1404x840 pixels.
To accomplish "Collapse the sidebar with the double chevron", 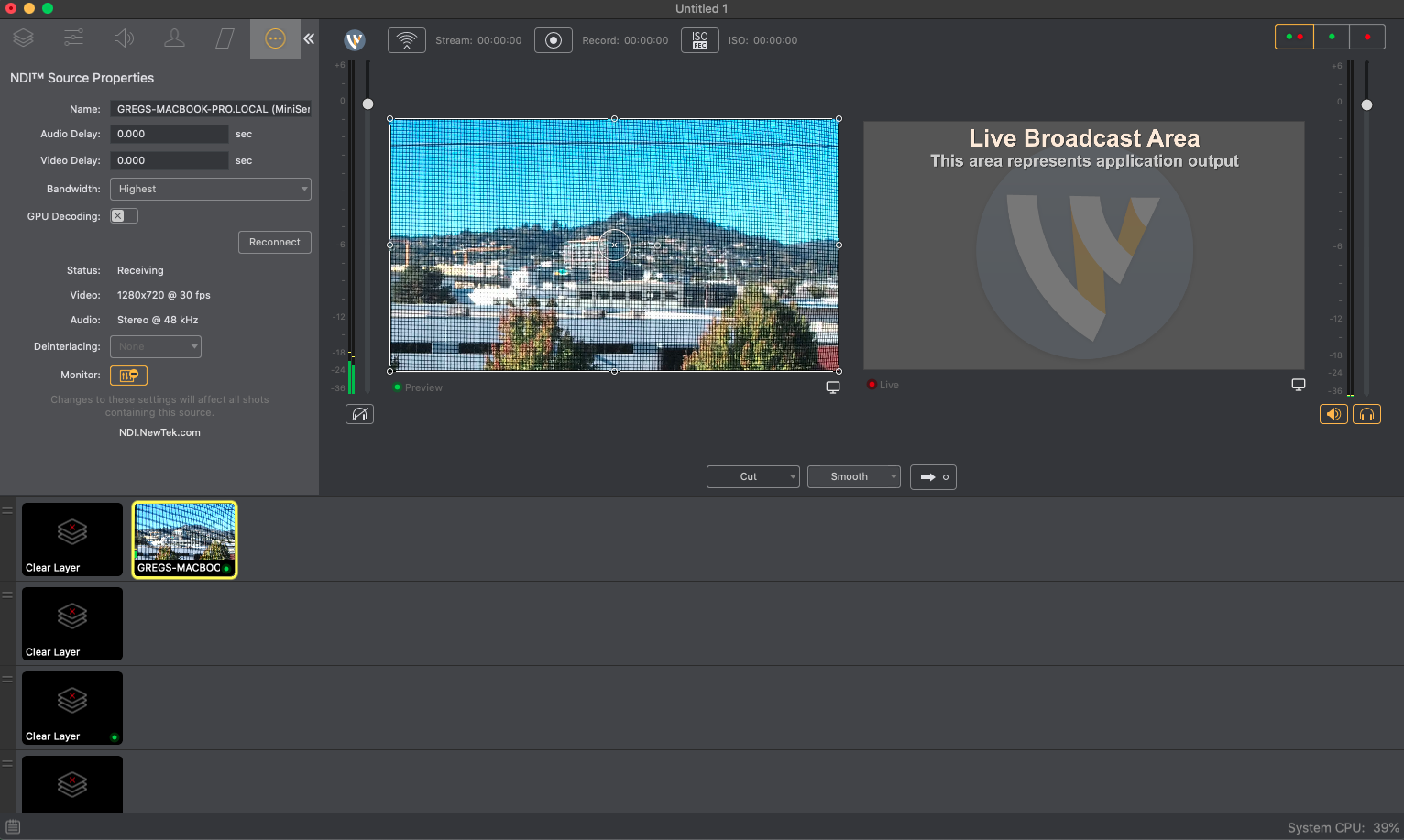I will tap(308, 38).
